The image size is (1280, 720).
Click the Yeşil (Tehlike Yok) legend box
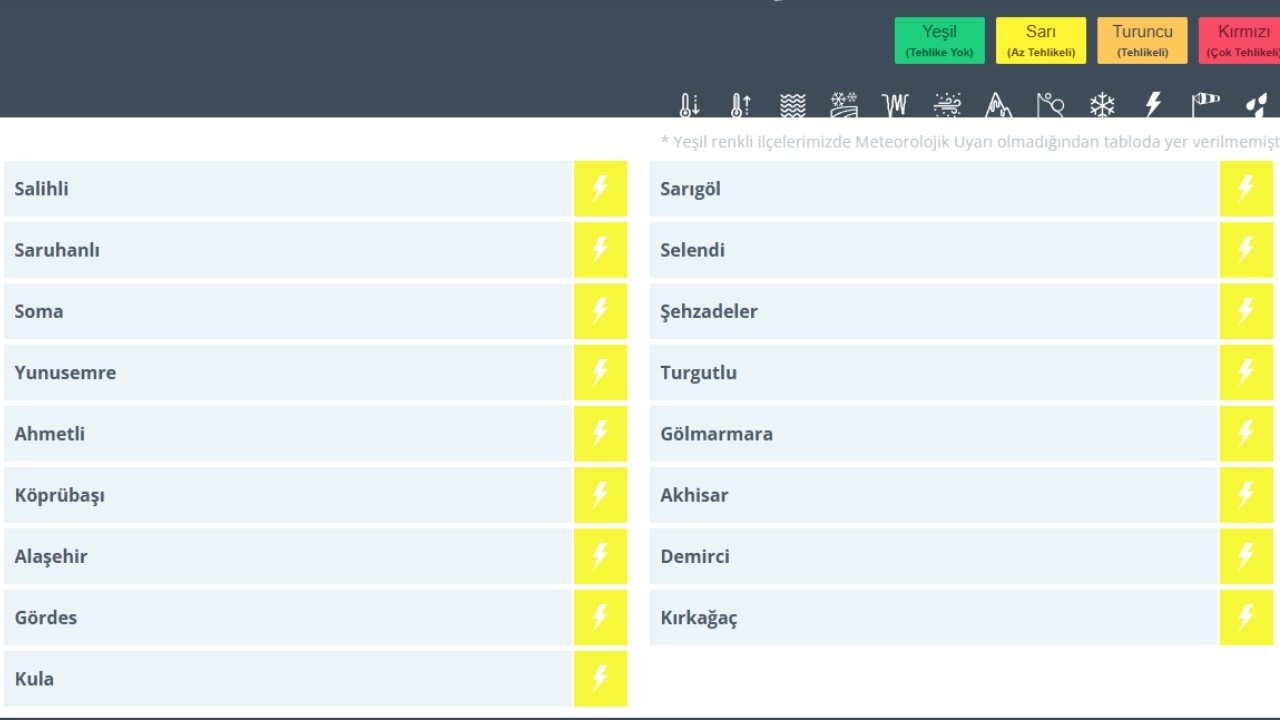coord(939,40)
